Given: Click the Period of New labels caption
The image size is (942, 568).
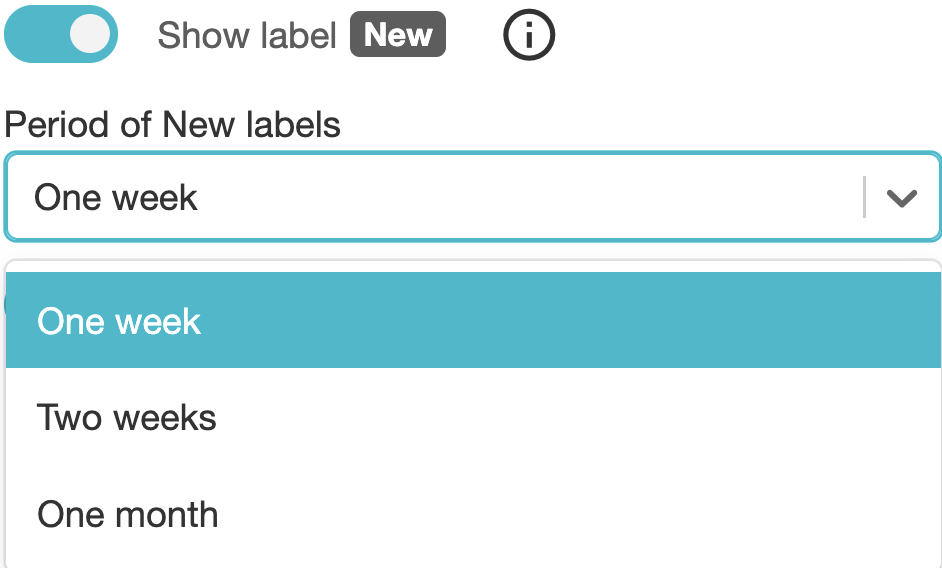Looking at the screenshot, I should pyautogui.click(x=173, y=125).
